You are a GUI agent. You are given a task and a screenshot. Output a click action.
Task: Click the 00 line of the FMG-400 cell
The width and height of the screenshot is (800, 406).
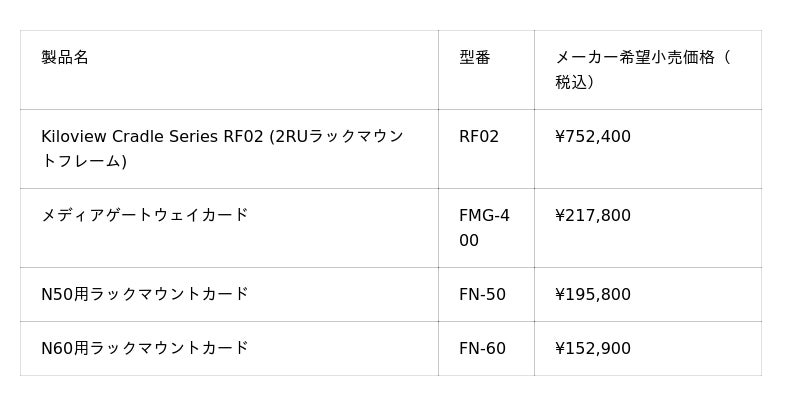tap(469, 241)
